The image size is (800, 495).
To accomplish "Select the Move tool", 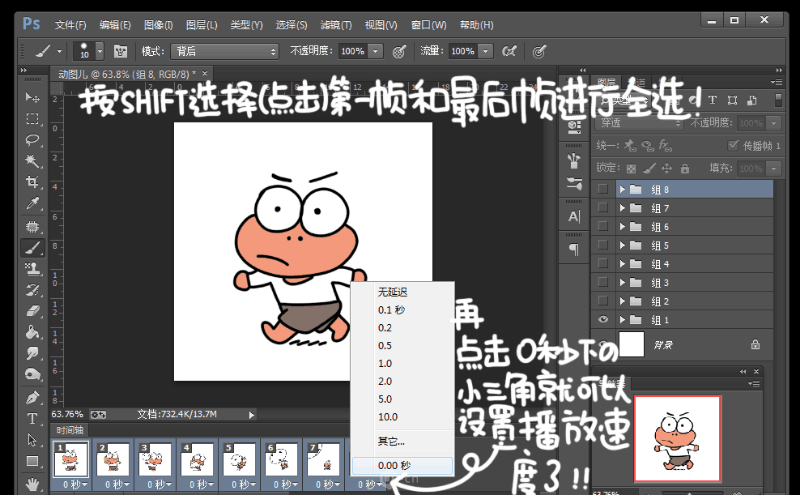I will 32,97.
